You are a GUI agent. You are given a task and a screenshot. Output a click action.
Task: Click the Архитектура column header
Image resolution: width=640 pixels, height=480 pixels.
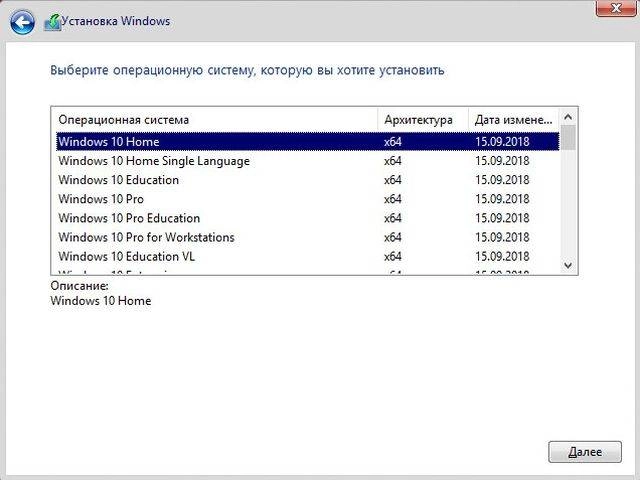coord(423,120)
